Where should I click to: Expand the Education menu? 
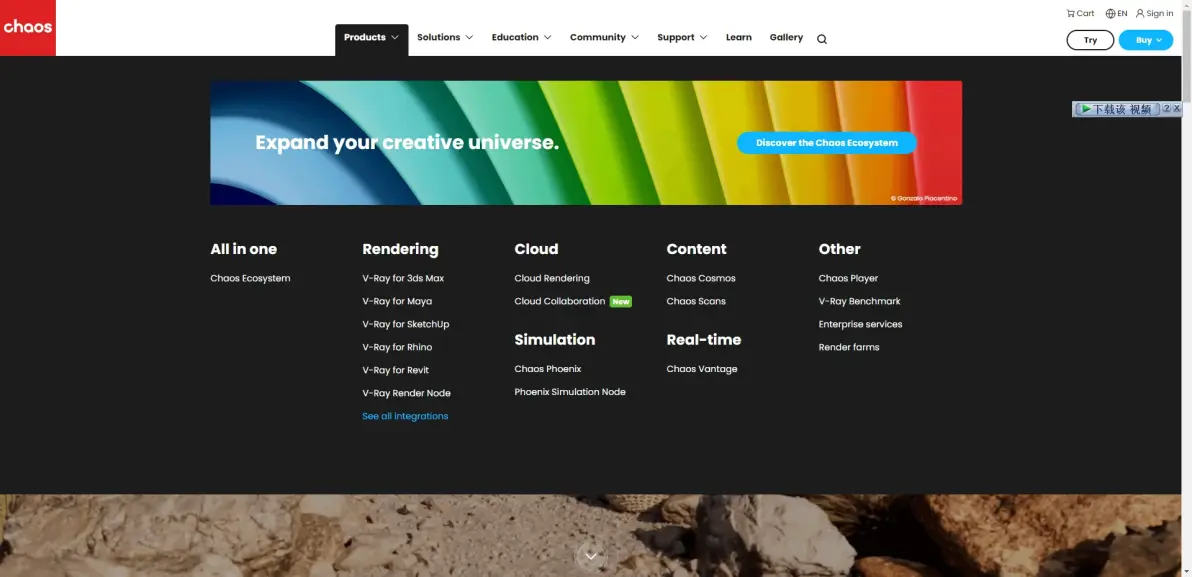pyautogui.click(x=522, y=37)
